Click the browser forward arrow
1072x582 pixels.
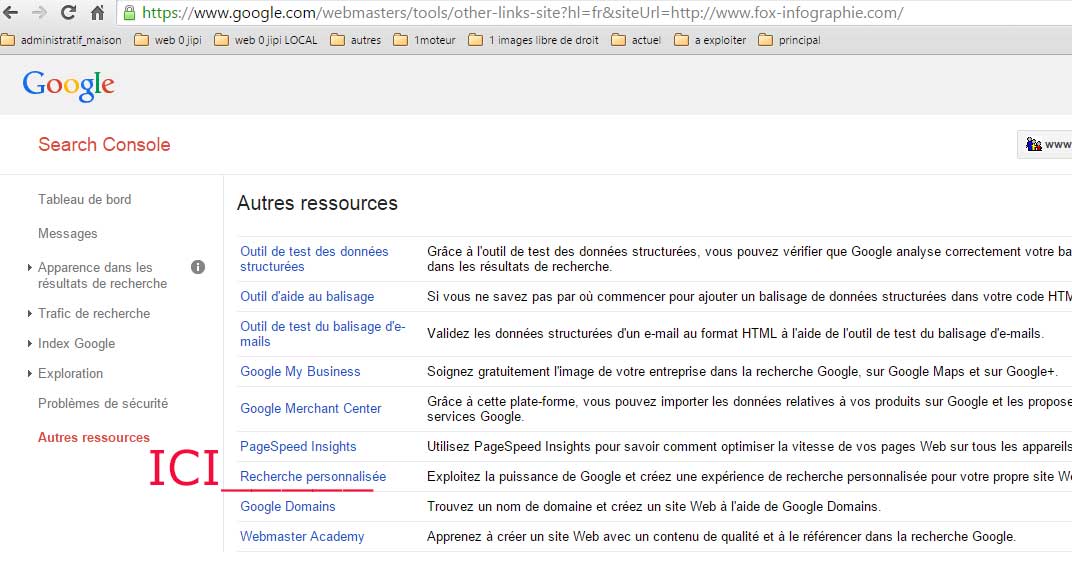(40, 12)
